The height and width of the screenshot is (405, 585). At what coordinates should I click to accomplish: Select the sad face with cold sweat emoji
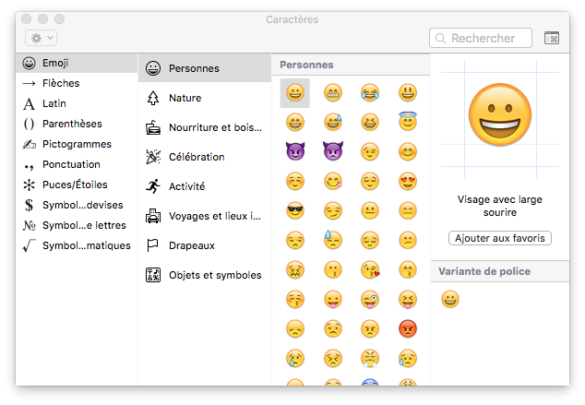coord(332,239)
